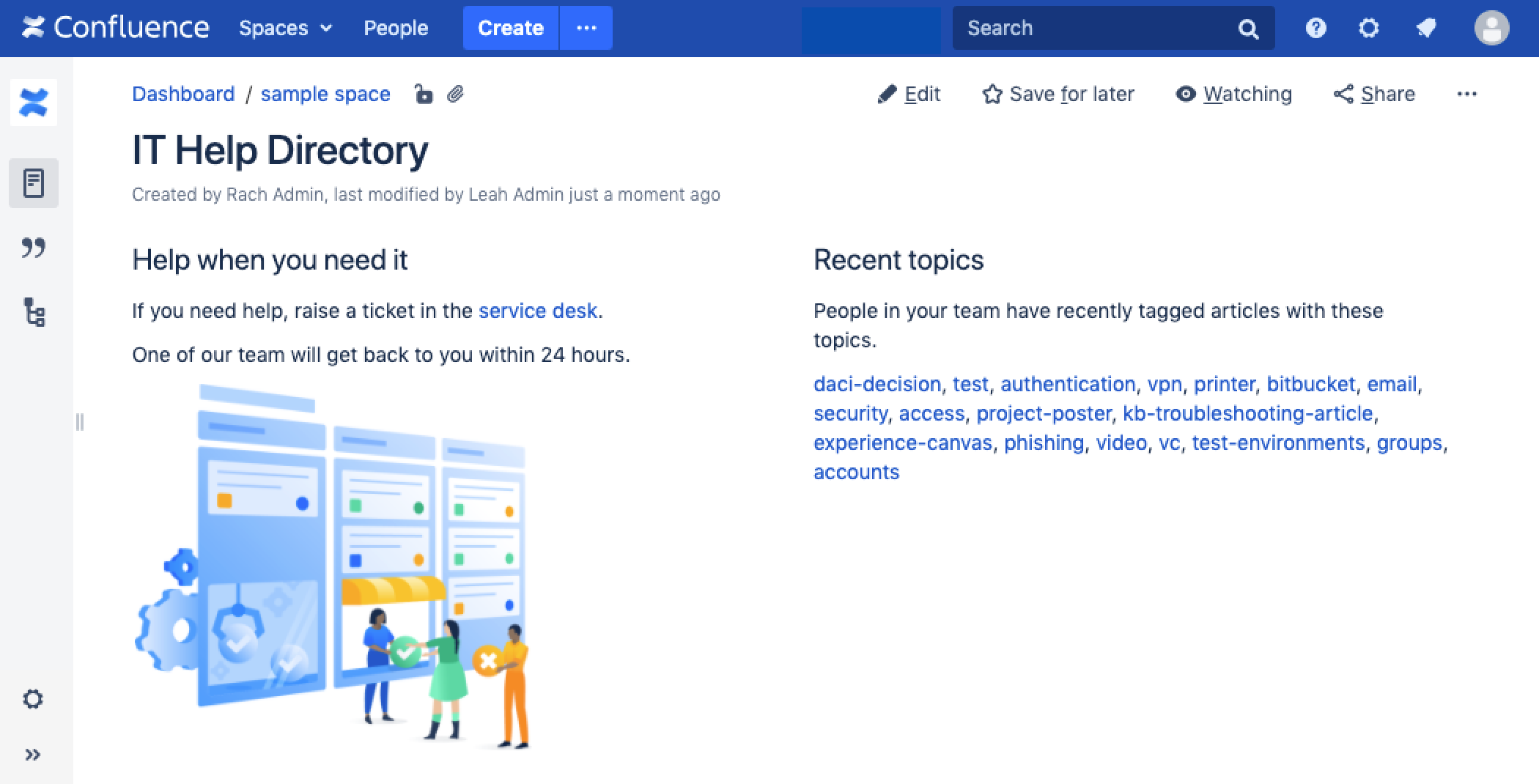1539x784 pixels.
Task: Open page restrictions padlock icon
Action: pyautogui.click(x=424, y=95)
